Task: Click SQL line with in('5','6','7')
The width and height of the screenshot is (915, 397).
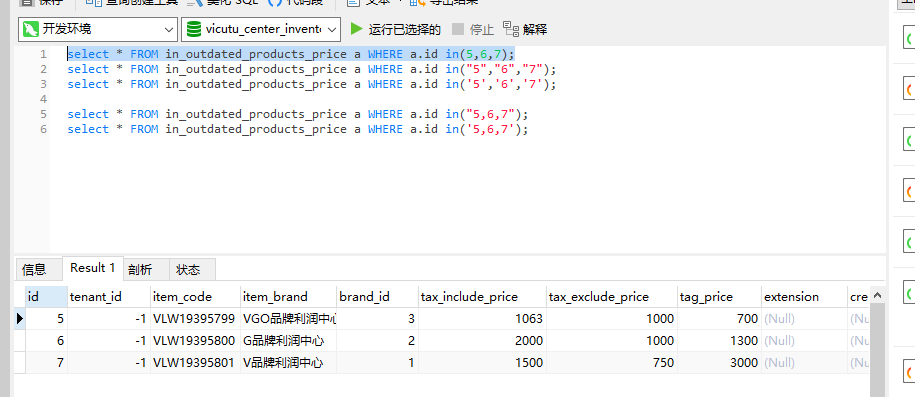Action: 312,84
